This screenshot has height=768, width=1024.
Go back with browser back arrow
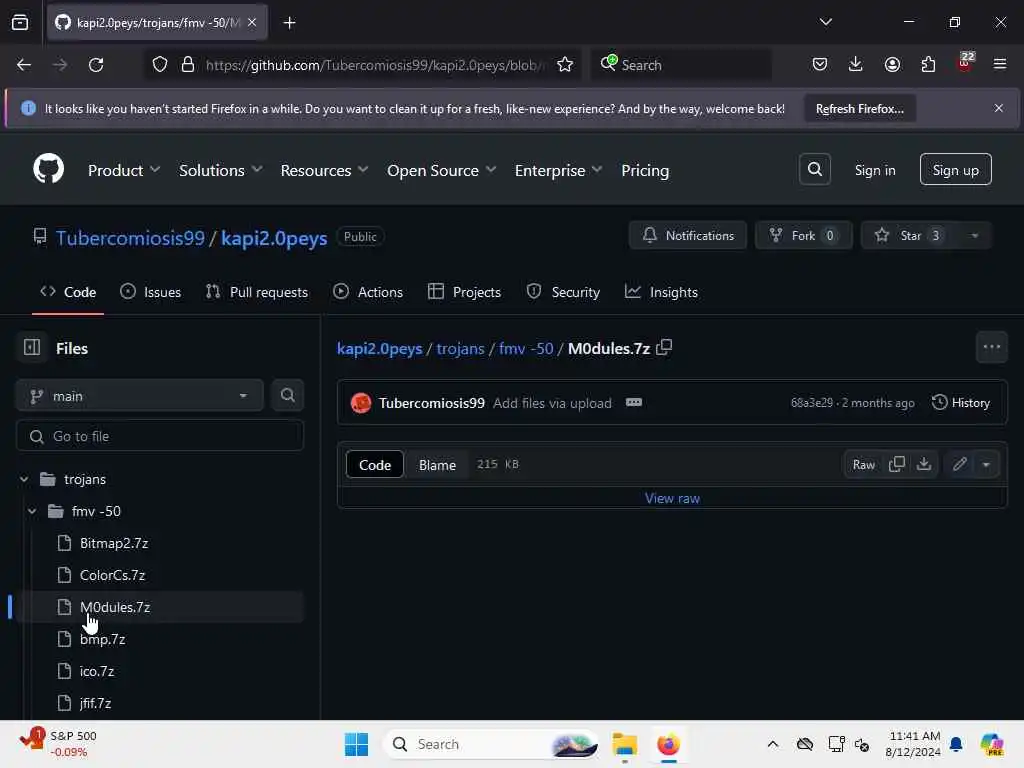24,65
